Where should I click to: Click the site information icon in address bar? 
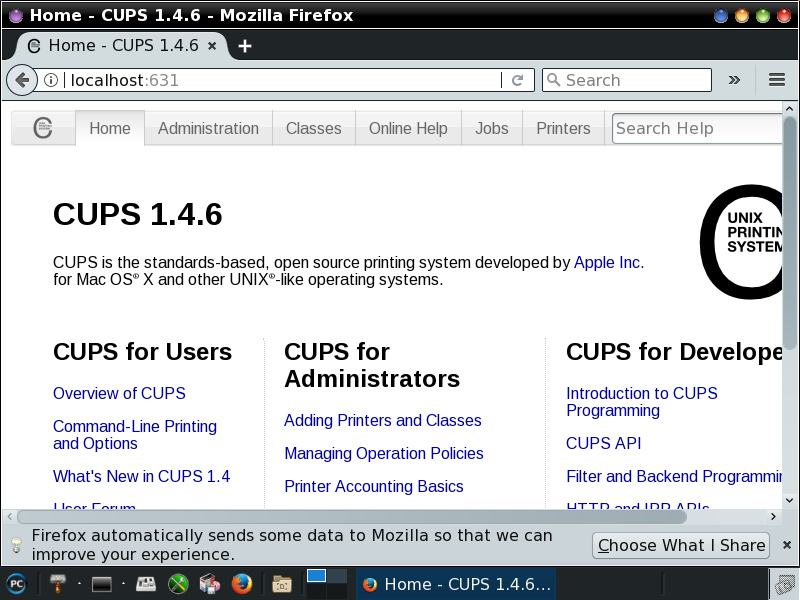tap(51, 80)
